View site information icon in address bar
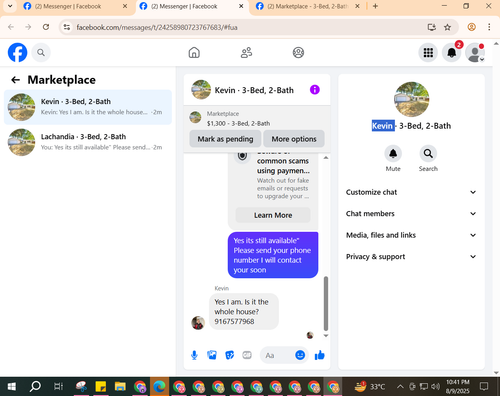500x396 pixels. click(x=67, y=27)
